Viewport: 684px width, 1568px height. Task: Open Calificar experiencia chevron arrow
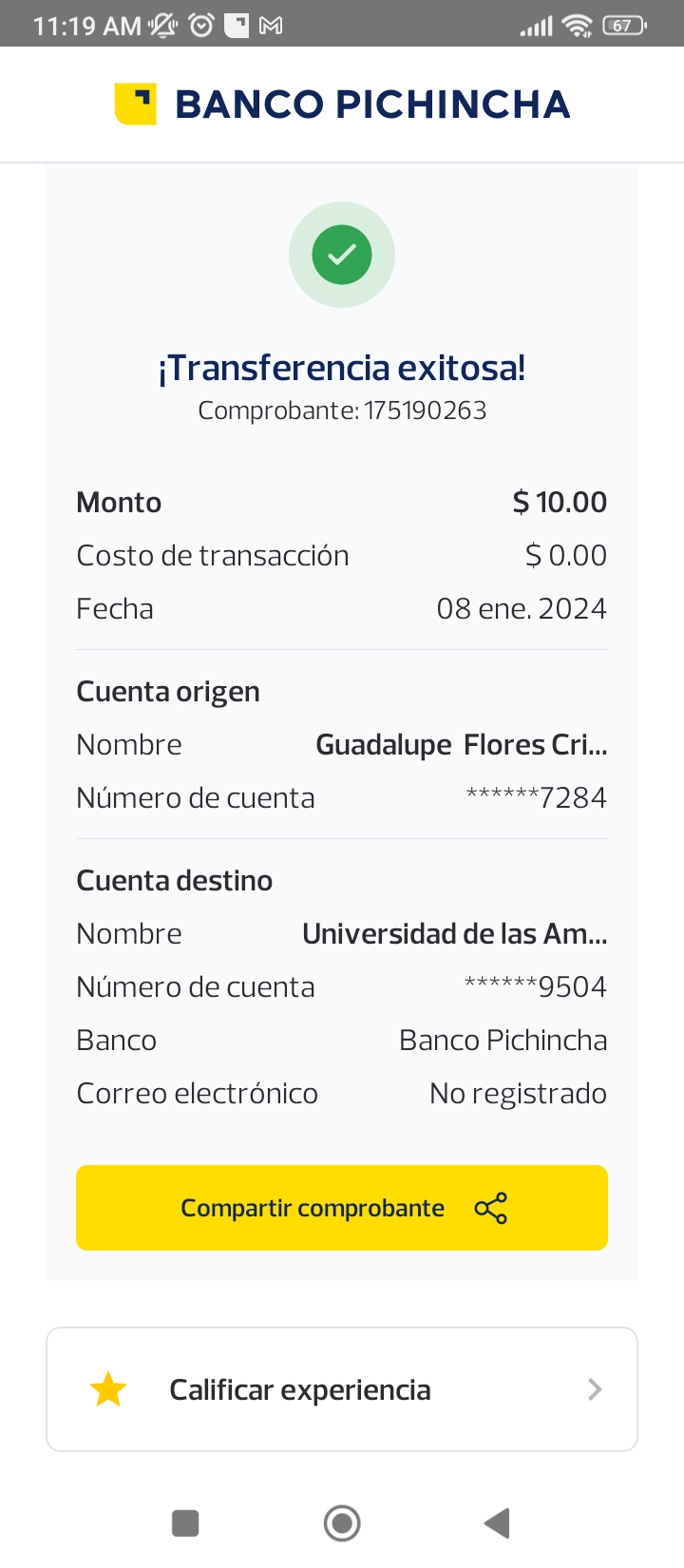tap(595, 1389)
